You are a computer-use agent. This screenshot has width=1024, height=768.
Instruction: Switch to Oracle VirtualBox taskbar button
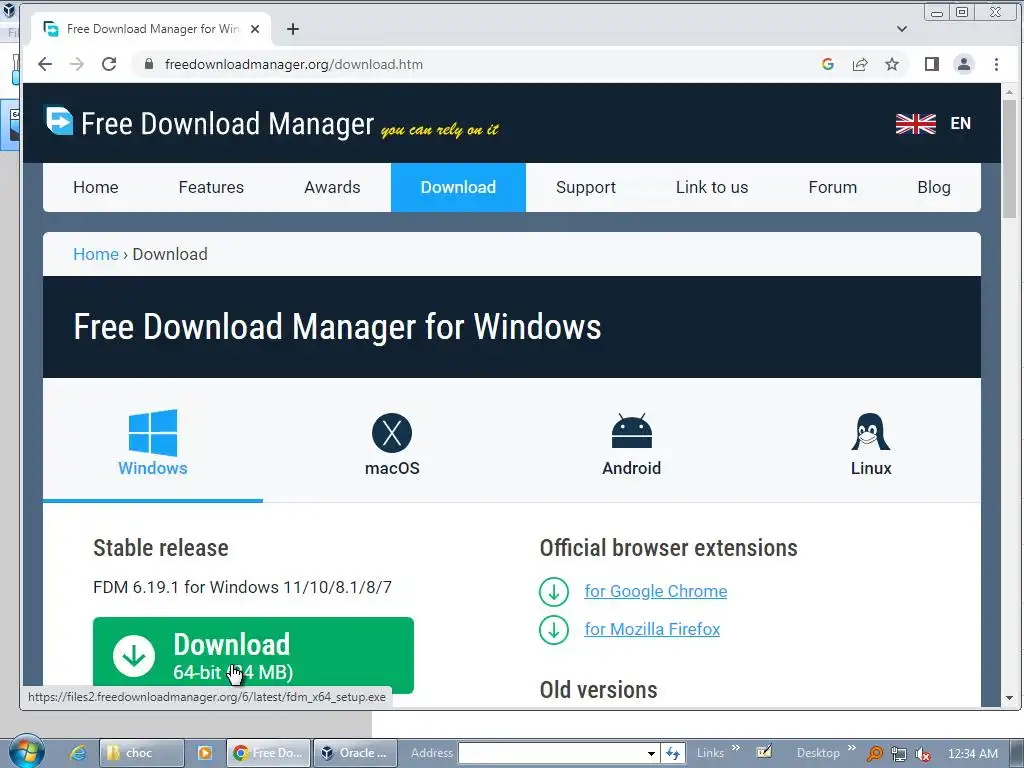click(356, 753)
